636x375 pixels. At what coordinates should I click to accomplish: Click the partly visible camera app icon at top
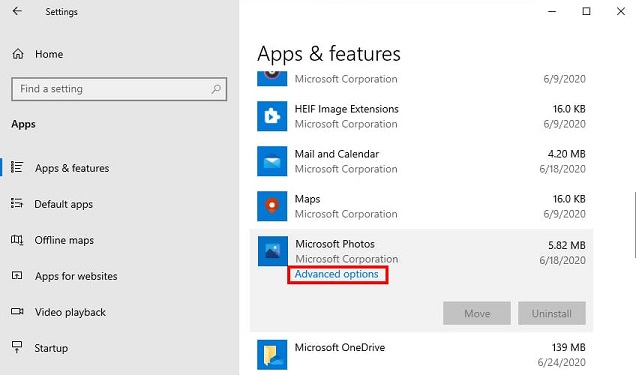coord(272,79)
